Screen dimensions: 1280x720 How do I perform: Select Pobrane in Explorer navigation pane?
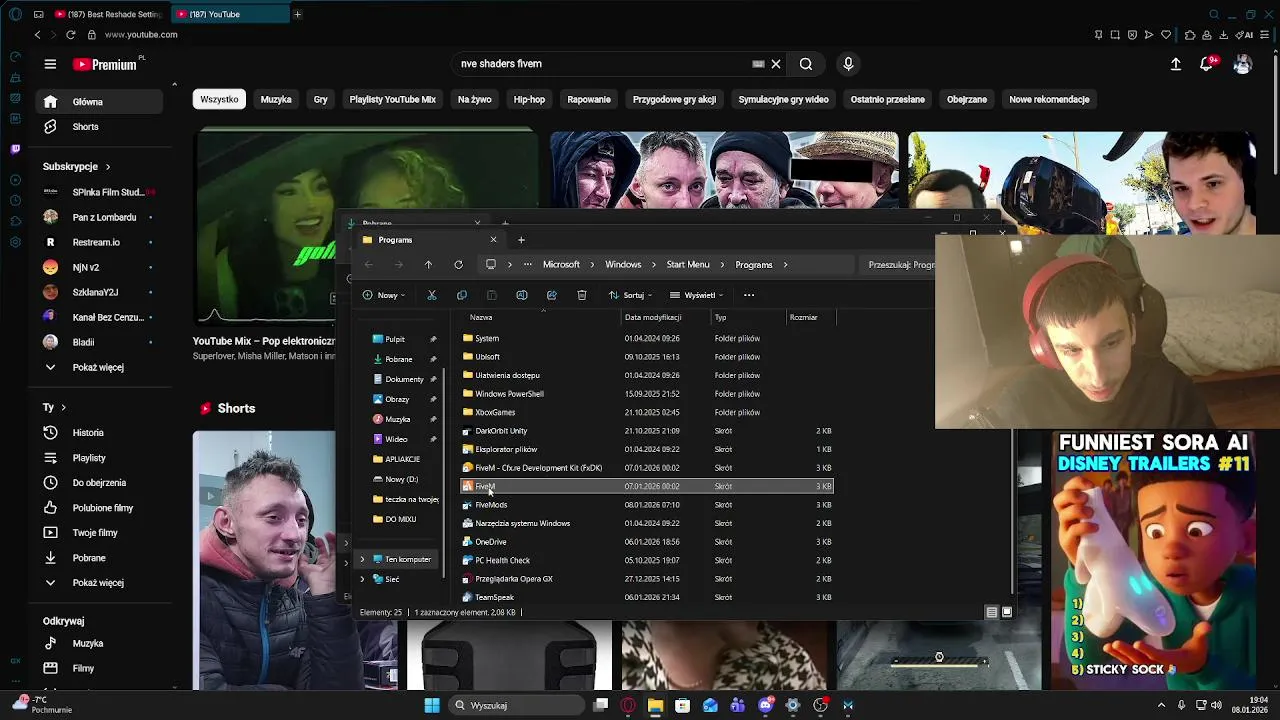(x=399, y=359)
